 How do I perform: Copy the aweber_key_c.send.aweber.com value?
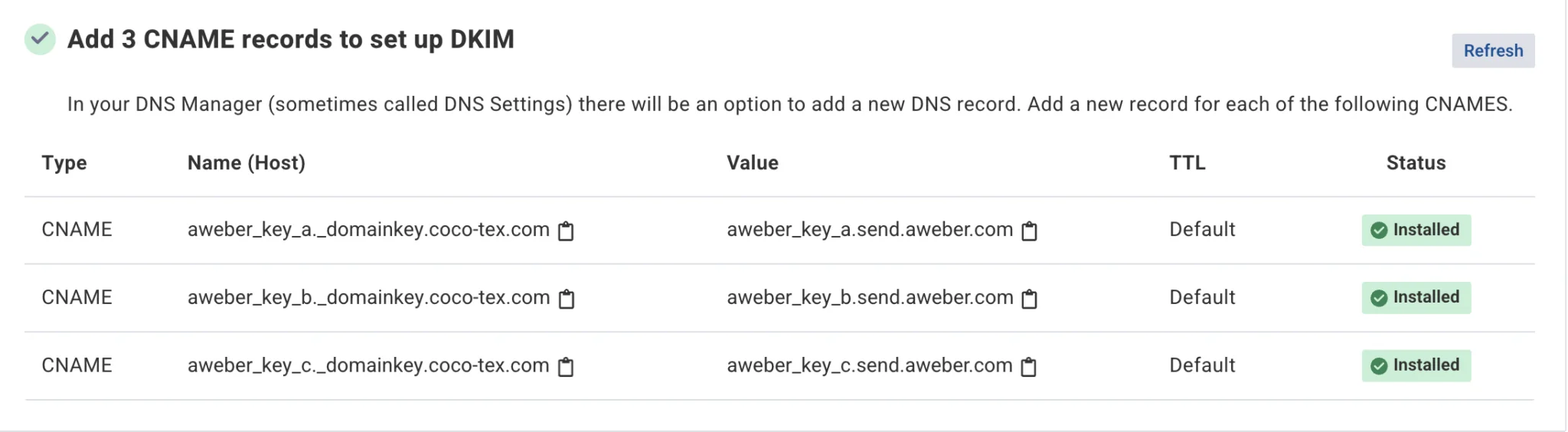[1029, 367]
